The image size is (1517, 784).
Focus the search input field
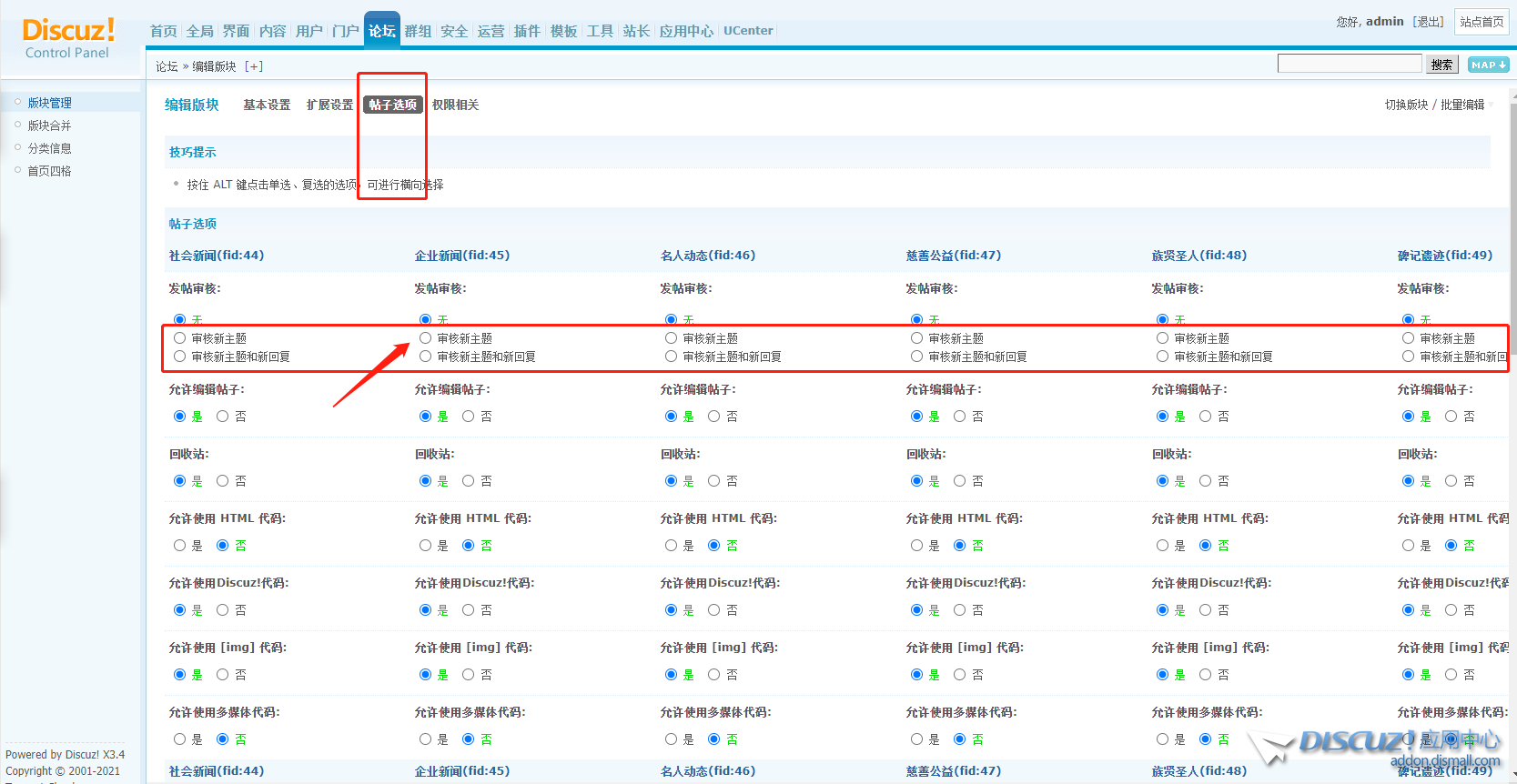click(x=1349, y=64)
